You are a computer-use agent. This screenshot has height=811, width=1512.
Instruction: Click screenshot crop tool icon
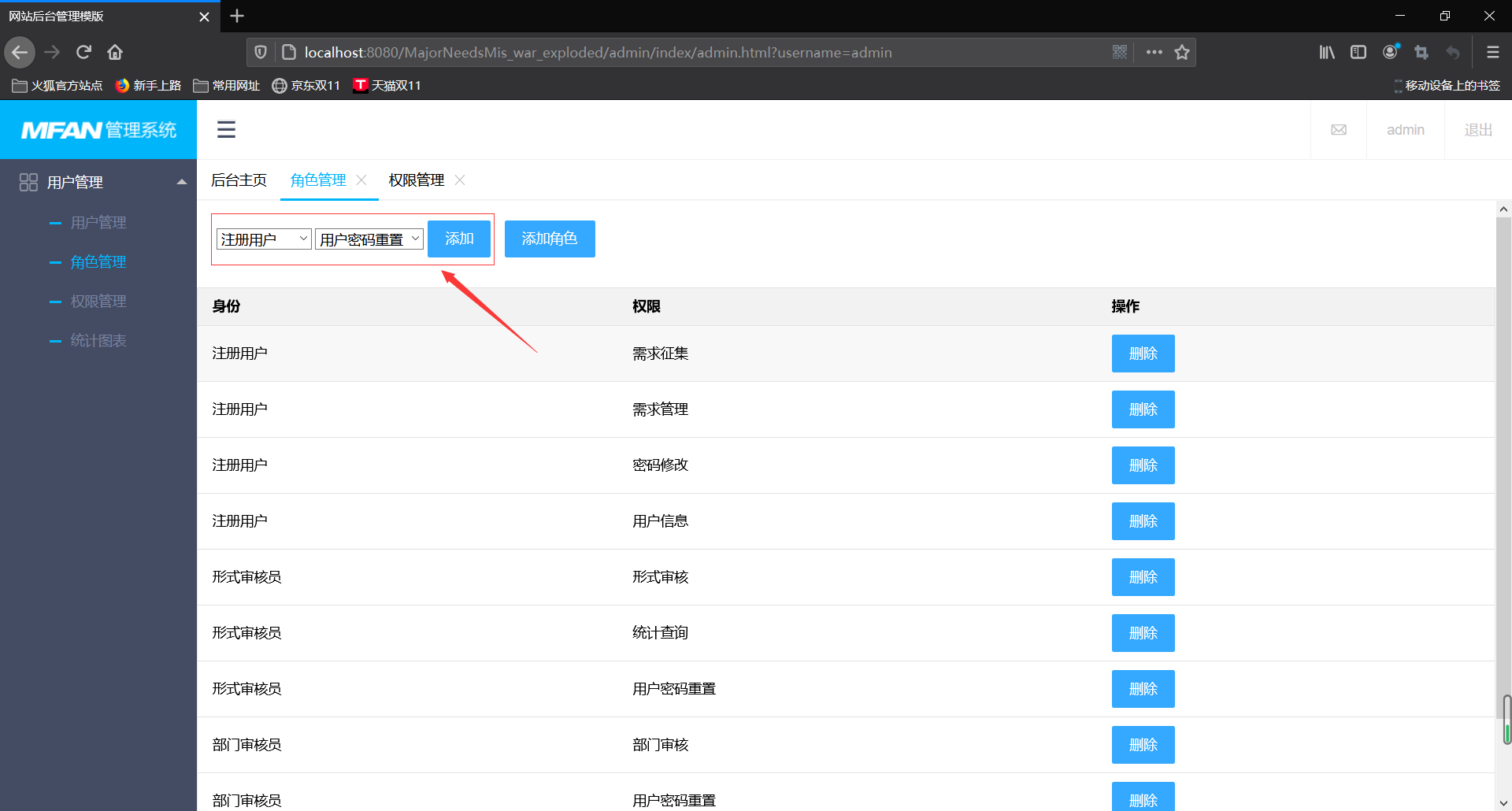[x=1421, y=52]
